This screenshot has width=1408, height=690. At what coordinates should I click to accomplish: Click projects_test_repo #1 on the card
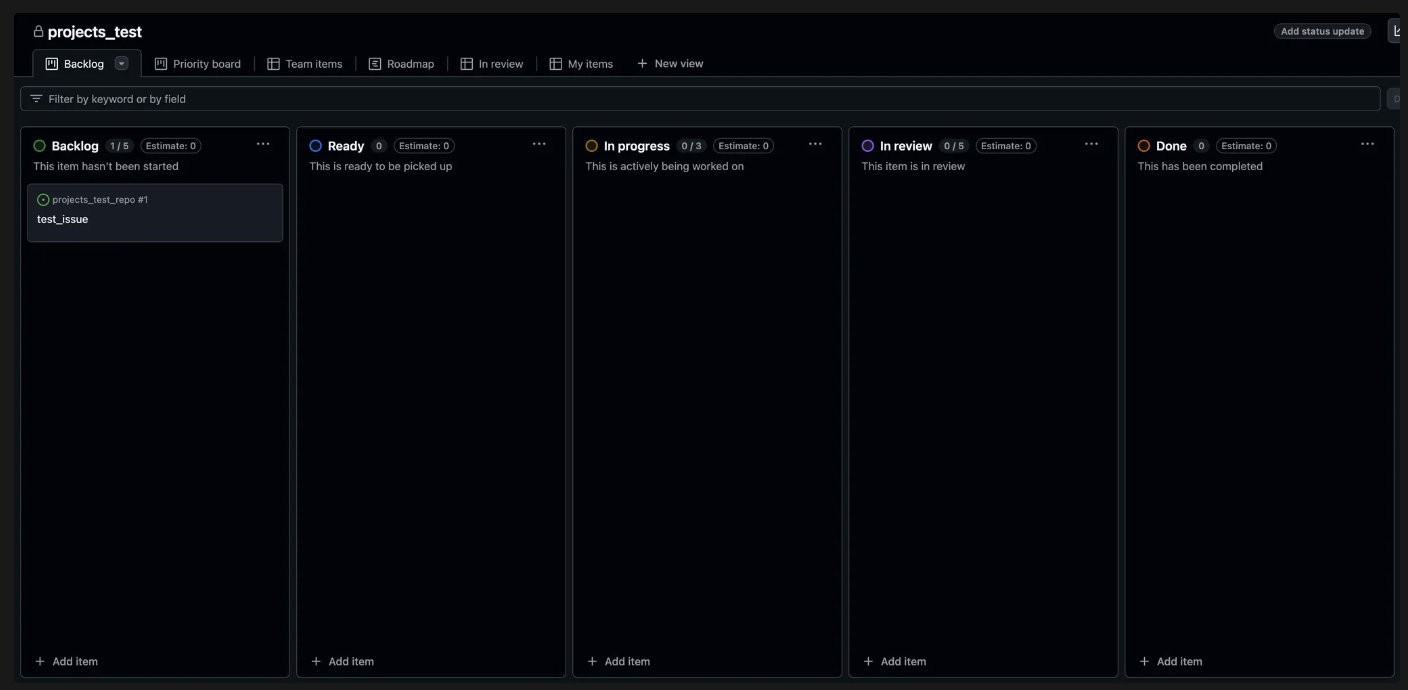tap(100, 200)
